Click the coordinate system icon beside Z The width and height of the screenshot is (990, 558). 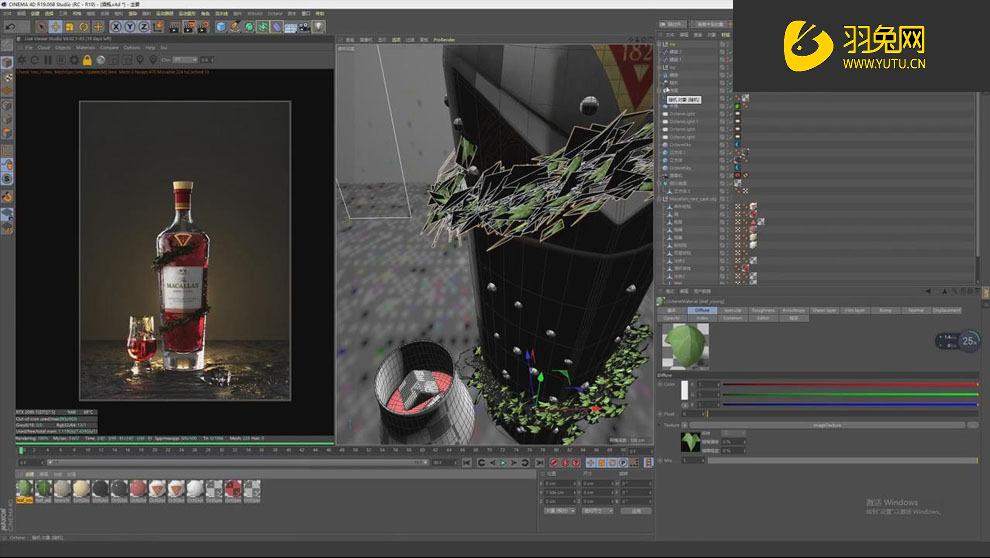(158, 27)
